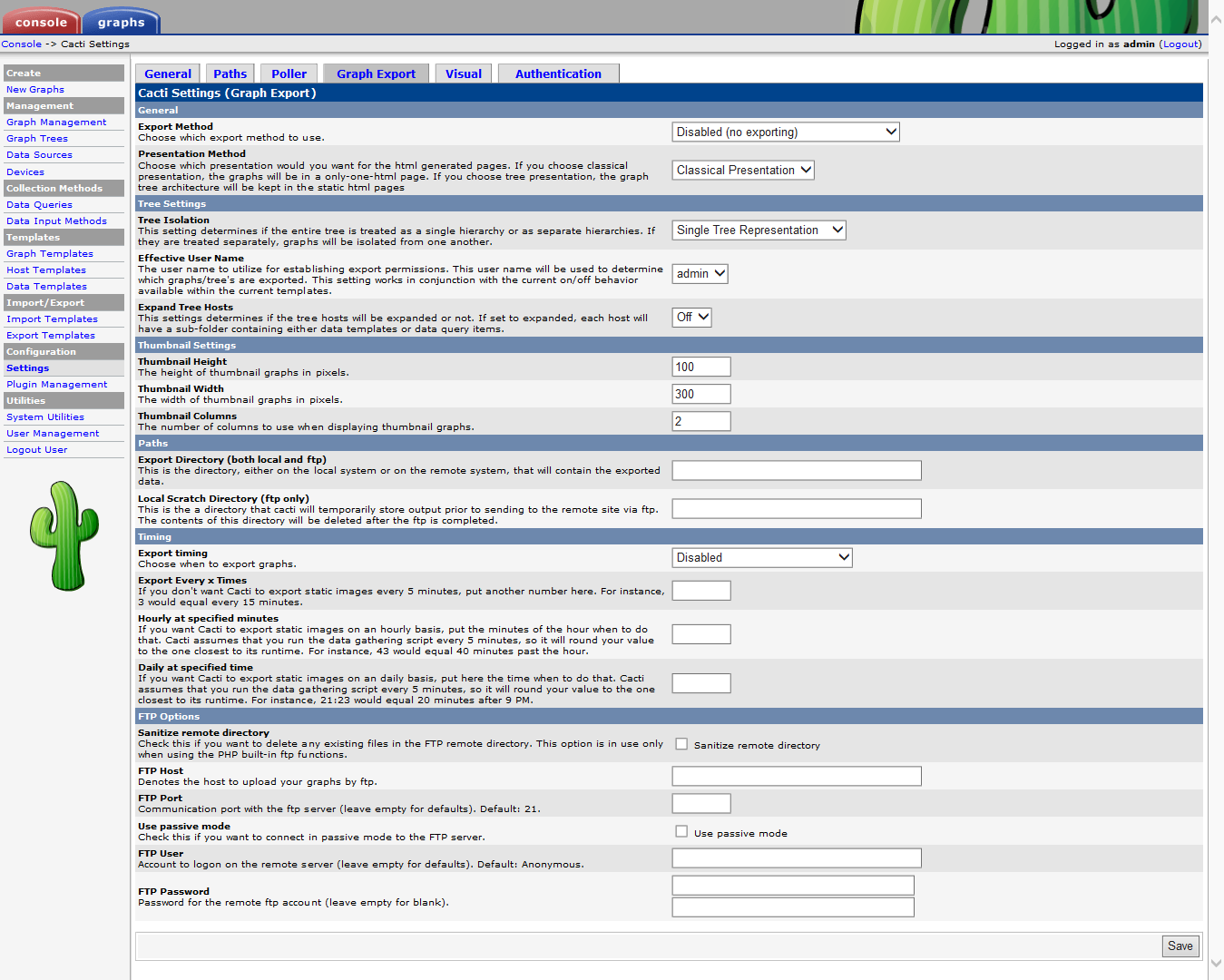Open Devices in the sidebar
The image size is (1224, 980).
pos(25,171)
